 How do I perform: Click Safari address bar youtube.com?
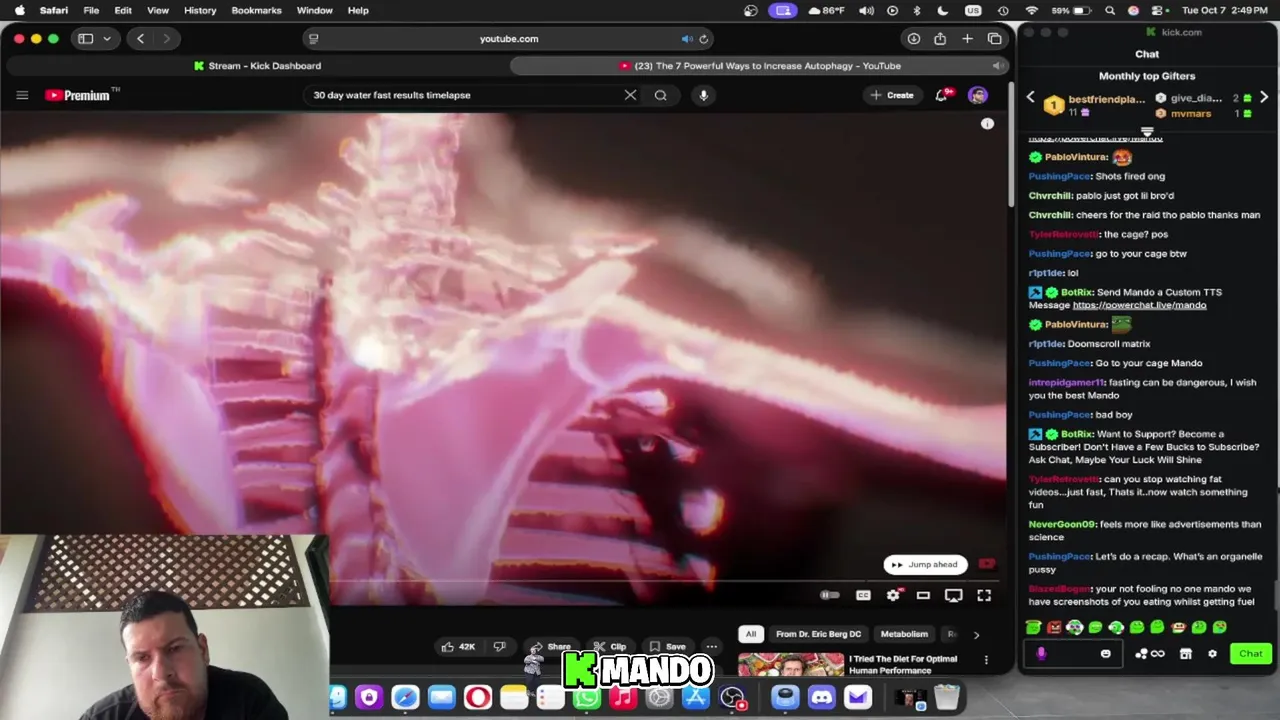coord(509,39)
